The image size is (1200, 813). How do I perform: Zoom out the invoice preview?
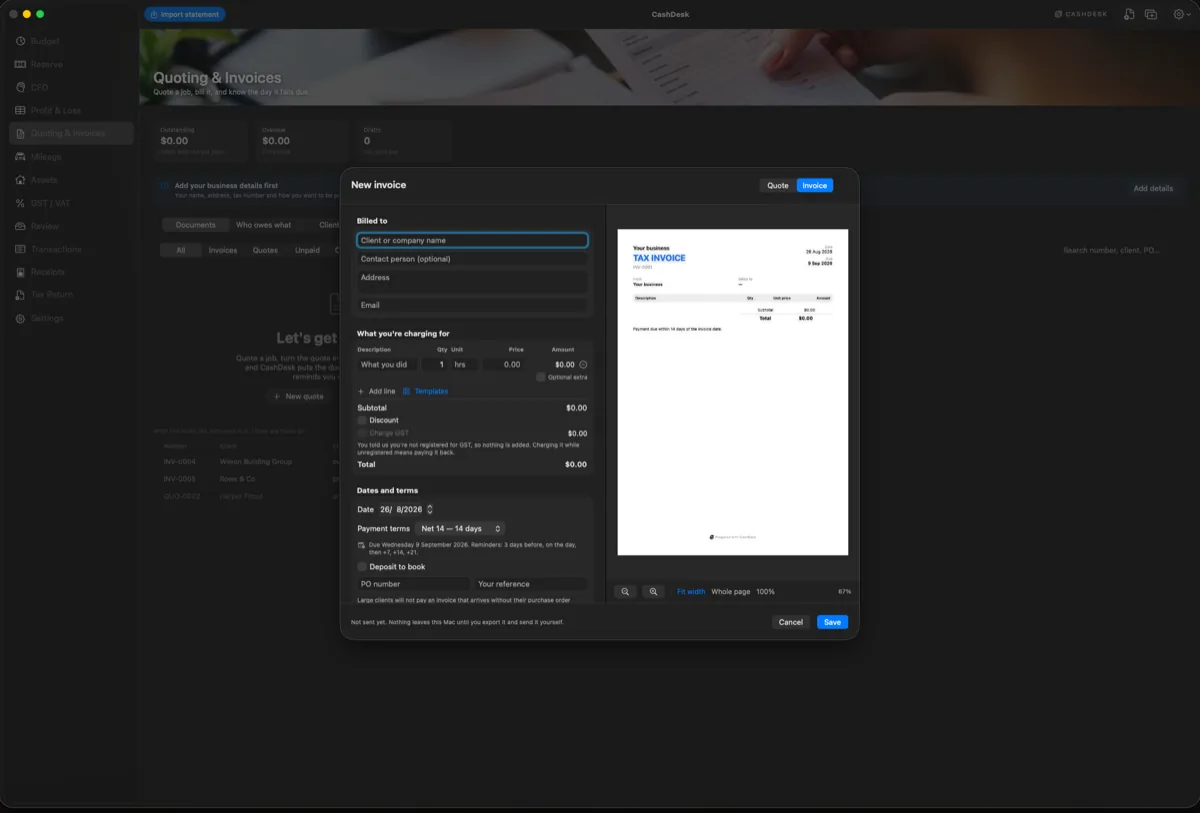point(625,592)
